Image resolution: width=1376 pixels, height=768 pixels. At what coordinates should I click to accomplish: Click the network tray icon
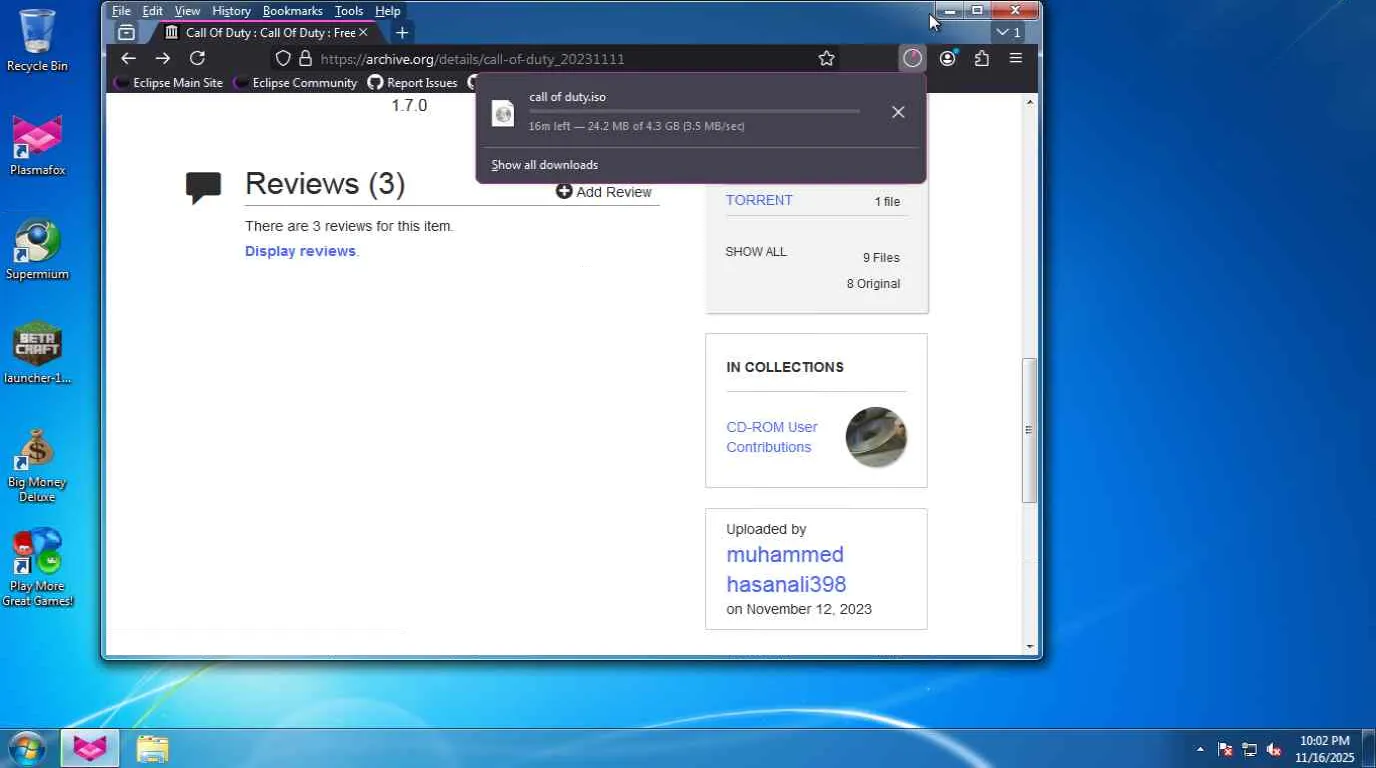coord(1250,749)
